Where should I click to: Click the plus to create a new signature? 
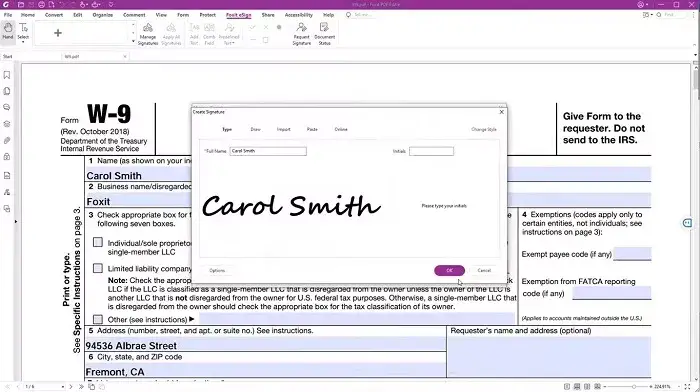[x=58, y=33]
